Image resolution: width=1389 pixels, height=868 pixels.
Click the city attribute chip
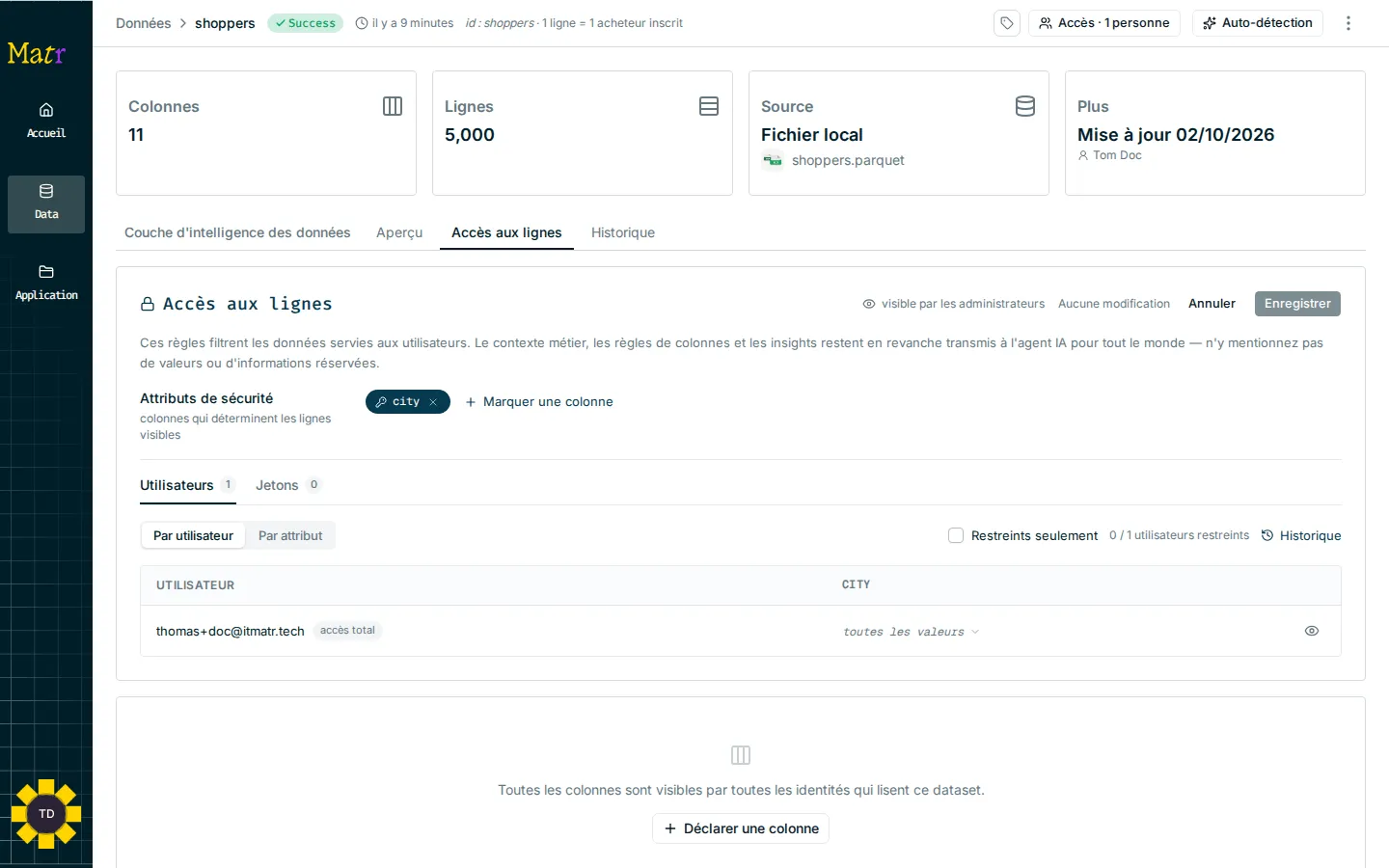tap(407, 402)
